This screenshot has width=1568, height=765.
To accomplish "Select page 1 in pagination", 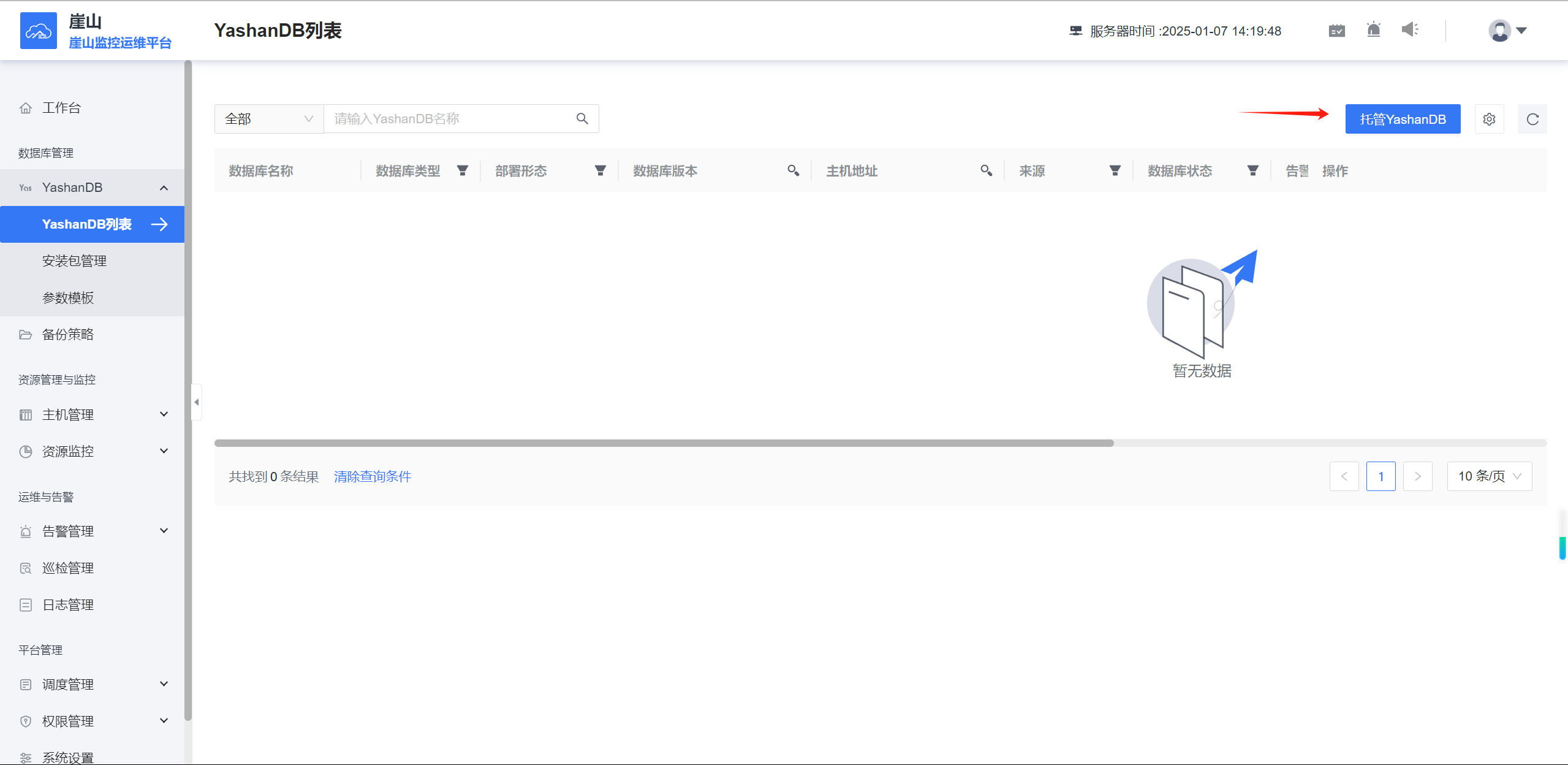I will coord(1381,476).
